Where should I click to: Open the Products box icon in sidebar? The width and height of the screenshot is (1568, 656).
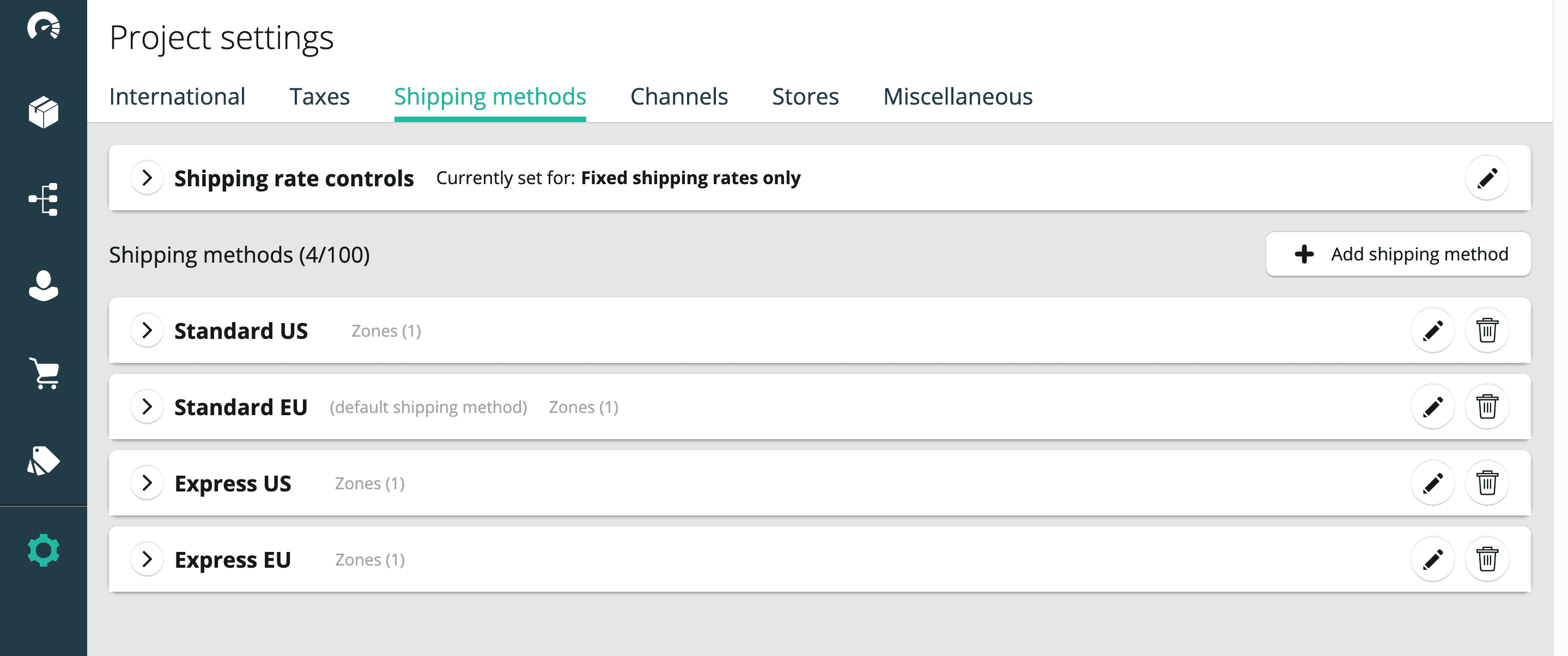[43, 113]
